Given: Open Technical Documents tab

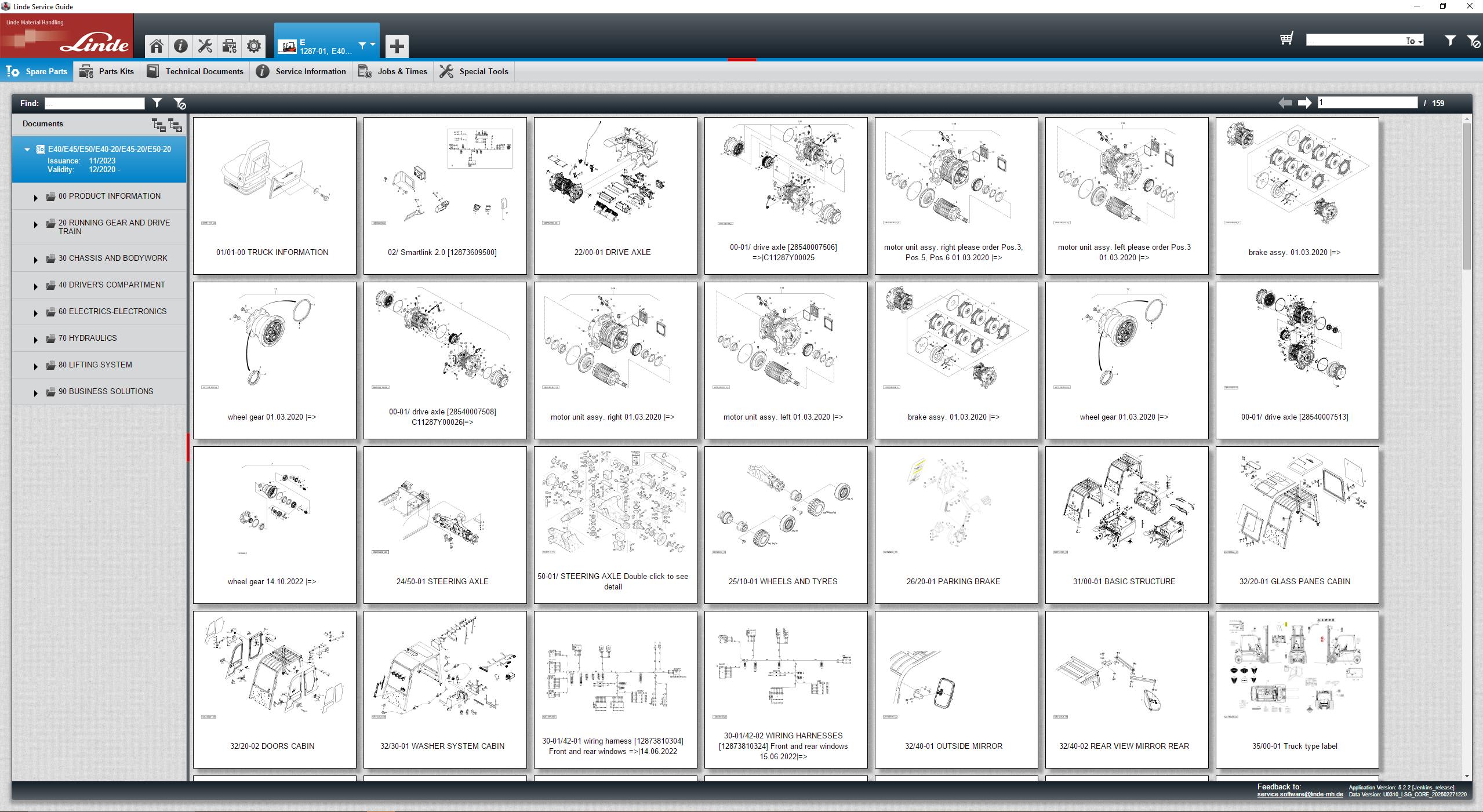Looking at the screenshot, I should 195,71.
